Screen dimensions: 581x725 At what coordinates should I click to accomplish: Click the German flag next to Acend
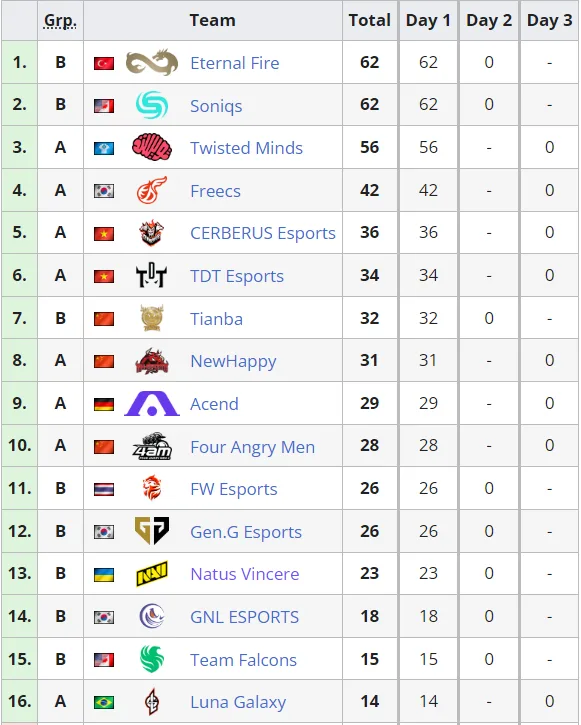pyautogui.click(x=104, y=404)
